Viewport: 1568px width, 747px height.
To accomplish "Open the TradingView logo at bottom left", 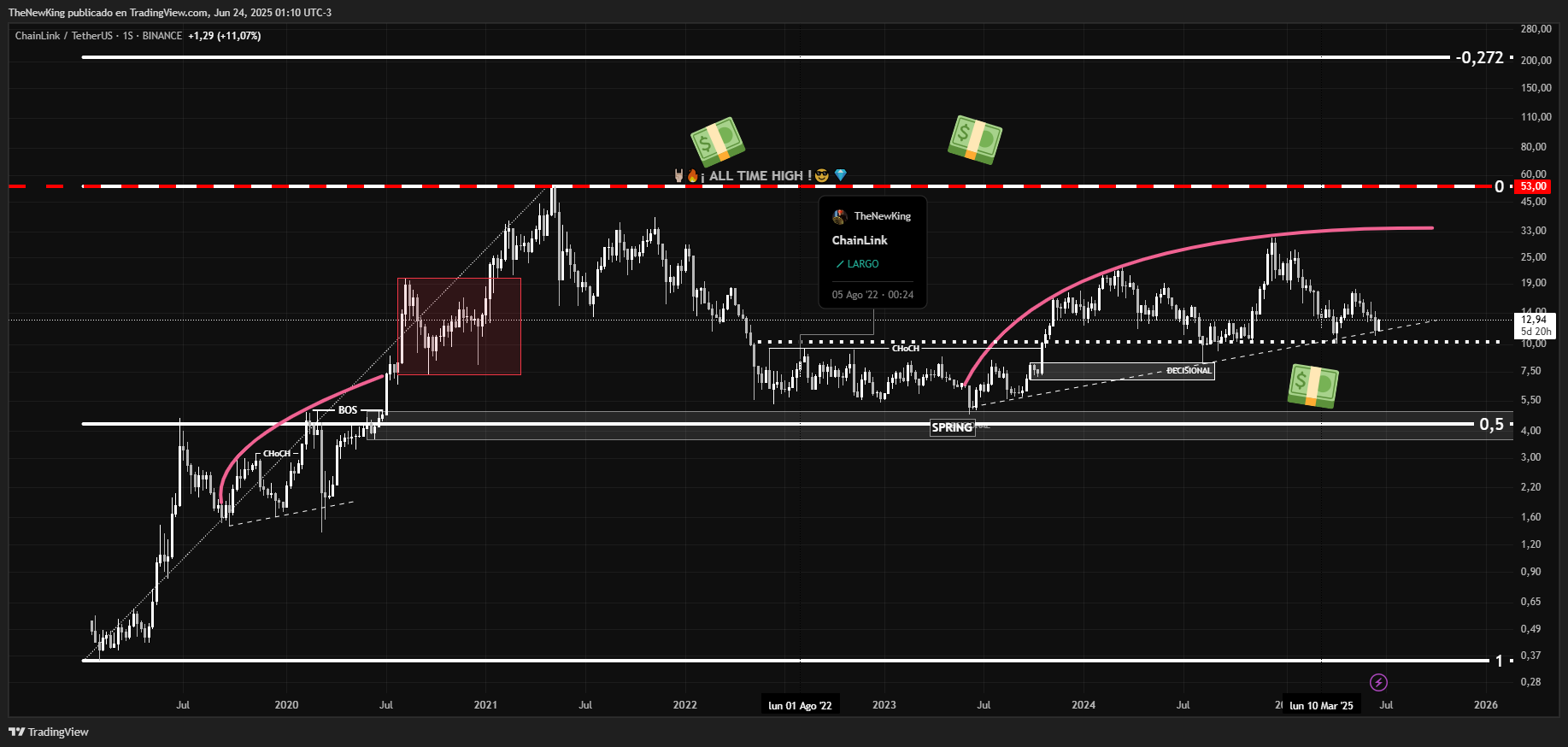I will (49, 732).
